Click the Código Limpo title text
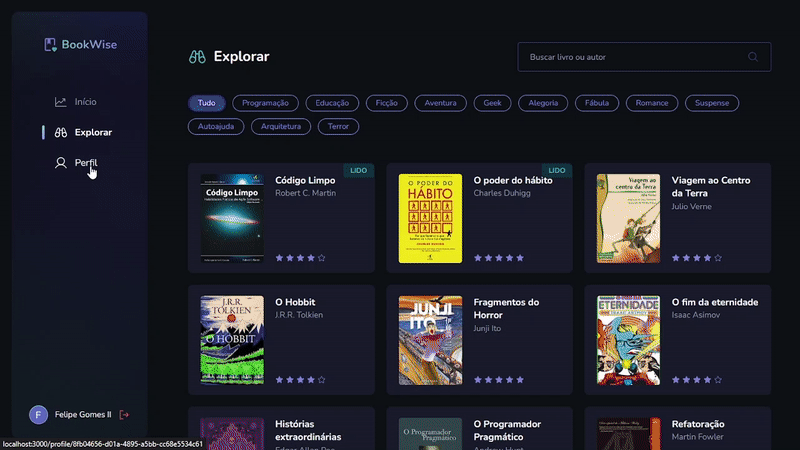The width and height of the screenshot is (800, 450). [x=305, y=181]
